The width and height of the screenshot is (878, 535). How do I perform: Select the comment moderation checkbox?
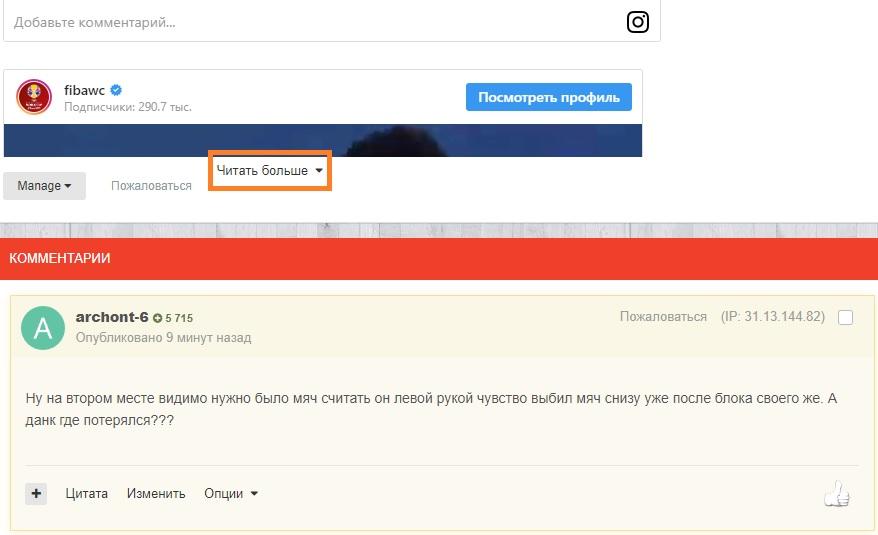pos(845,318)
